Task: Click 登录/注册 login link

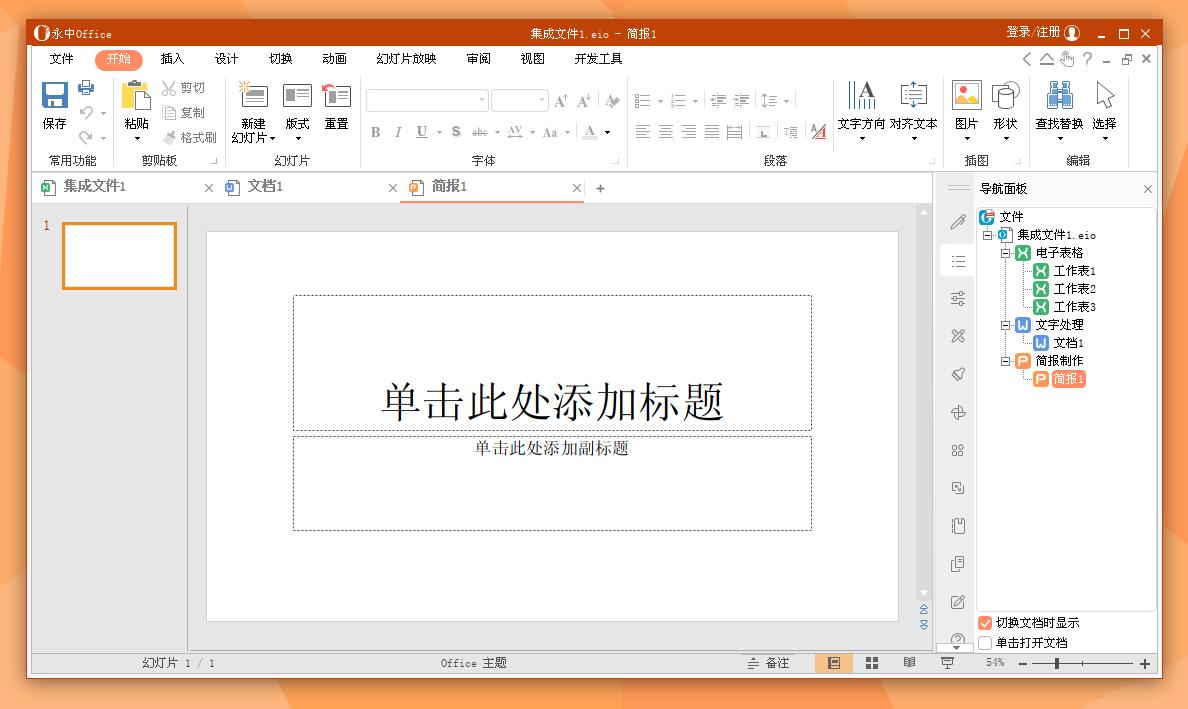Action: [1033, 32]
